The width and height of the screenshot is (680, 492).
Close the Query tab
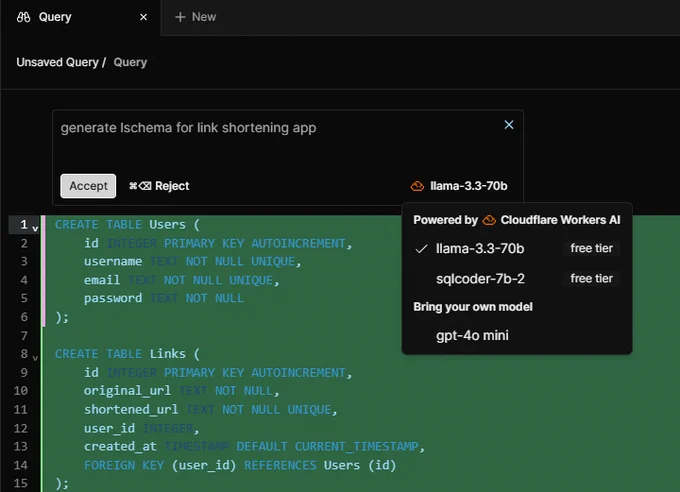pos(144,17)
